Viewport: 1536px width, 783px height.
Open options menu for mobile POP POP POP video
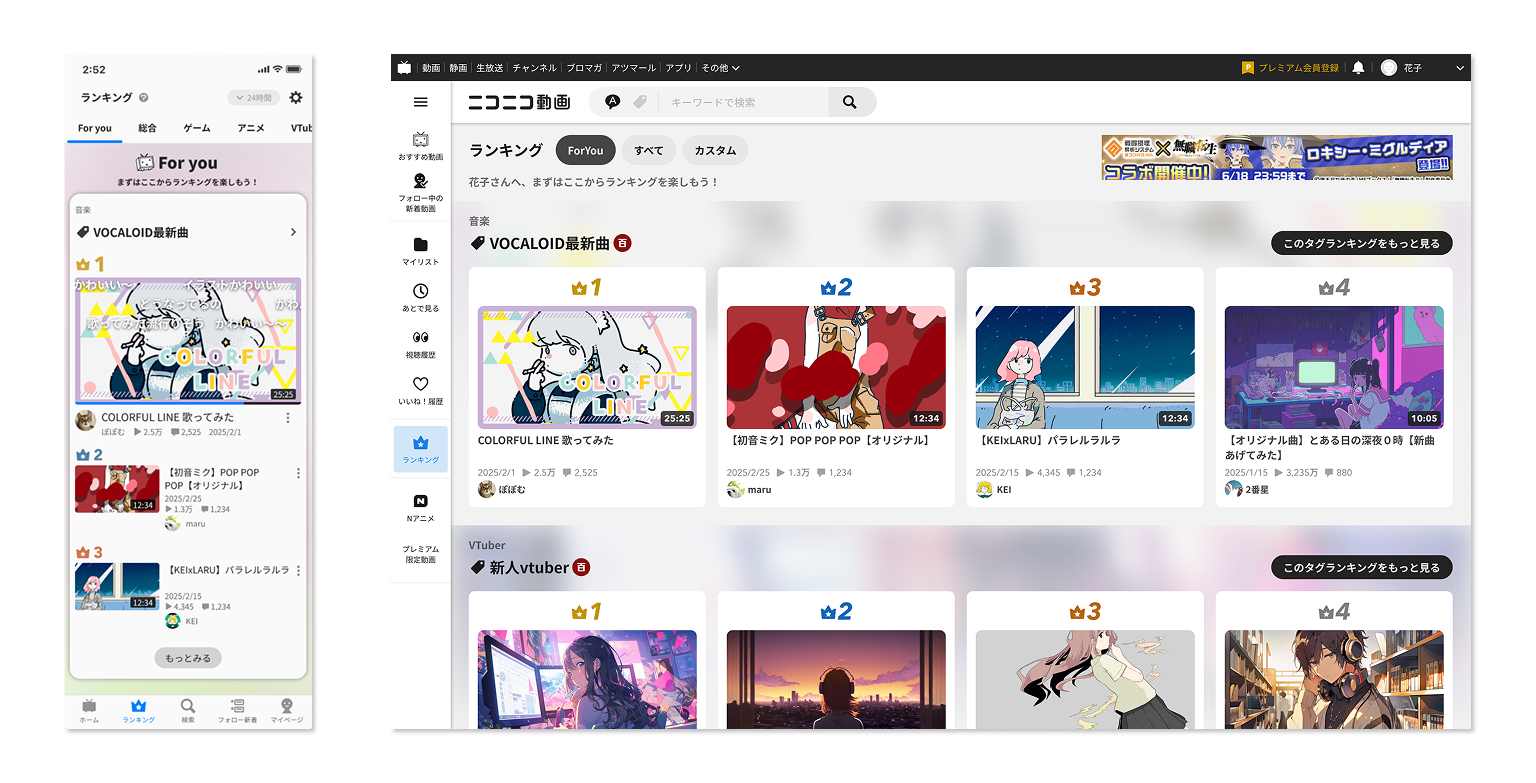298,473
